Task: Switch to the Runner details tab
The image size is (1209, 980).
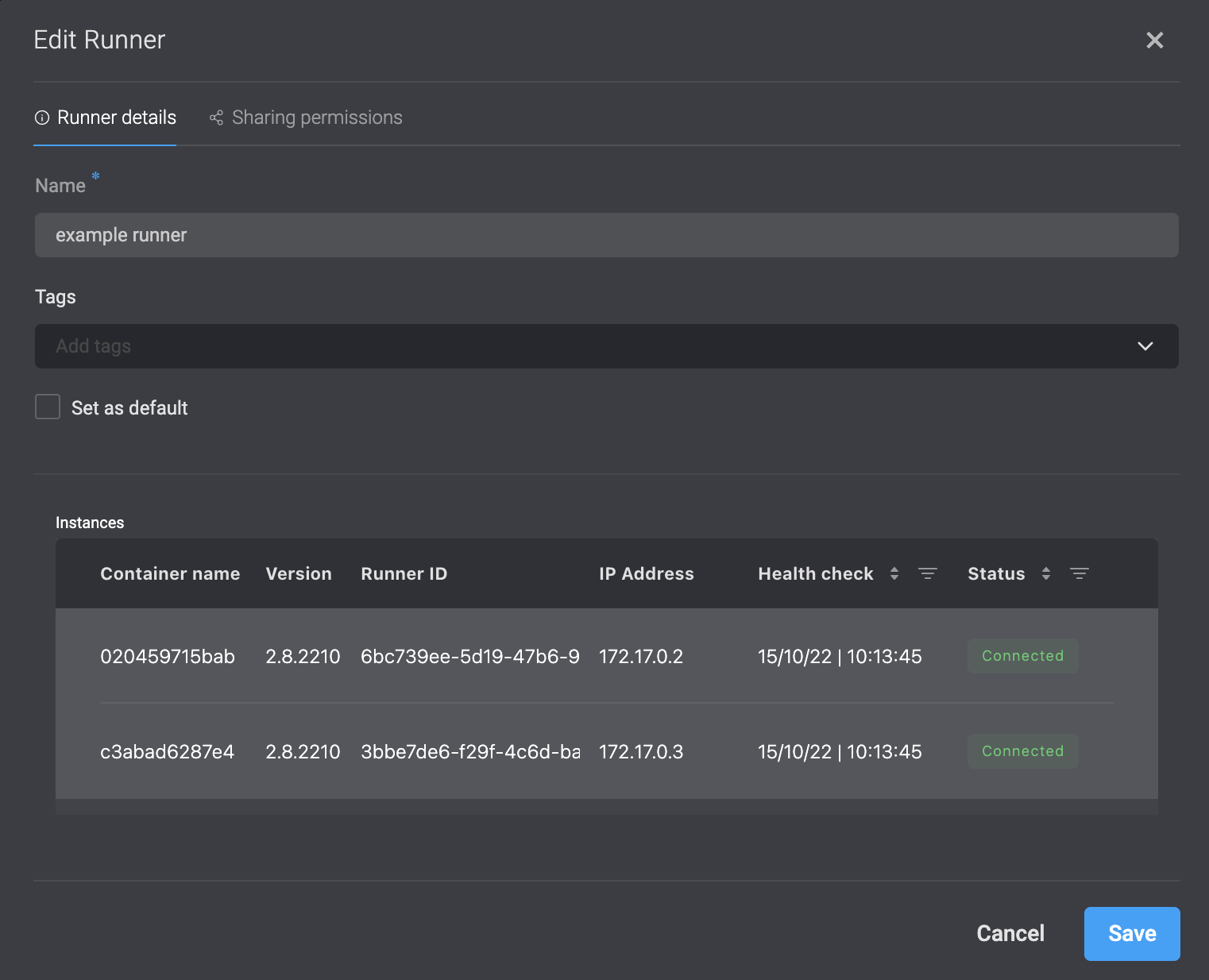Action: click(105, 118)
